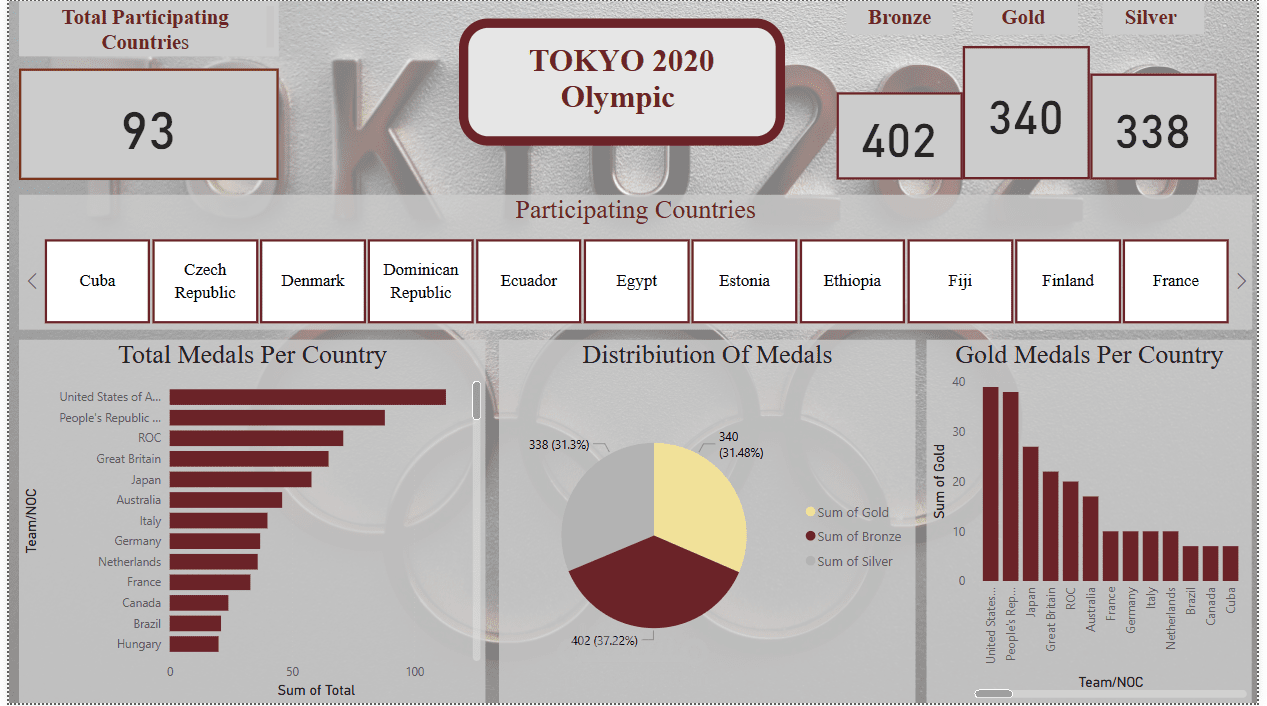Viewport: 1267px width, 706px height.
Task: Select the Distribiution Of Medals chart title
Action: coord(706,355)
